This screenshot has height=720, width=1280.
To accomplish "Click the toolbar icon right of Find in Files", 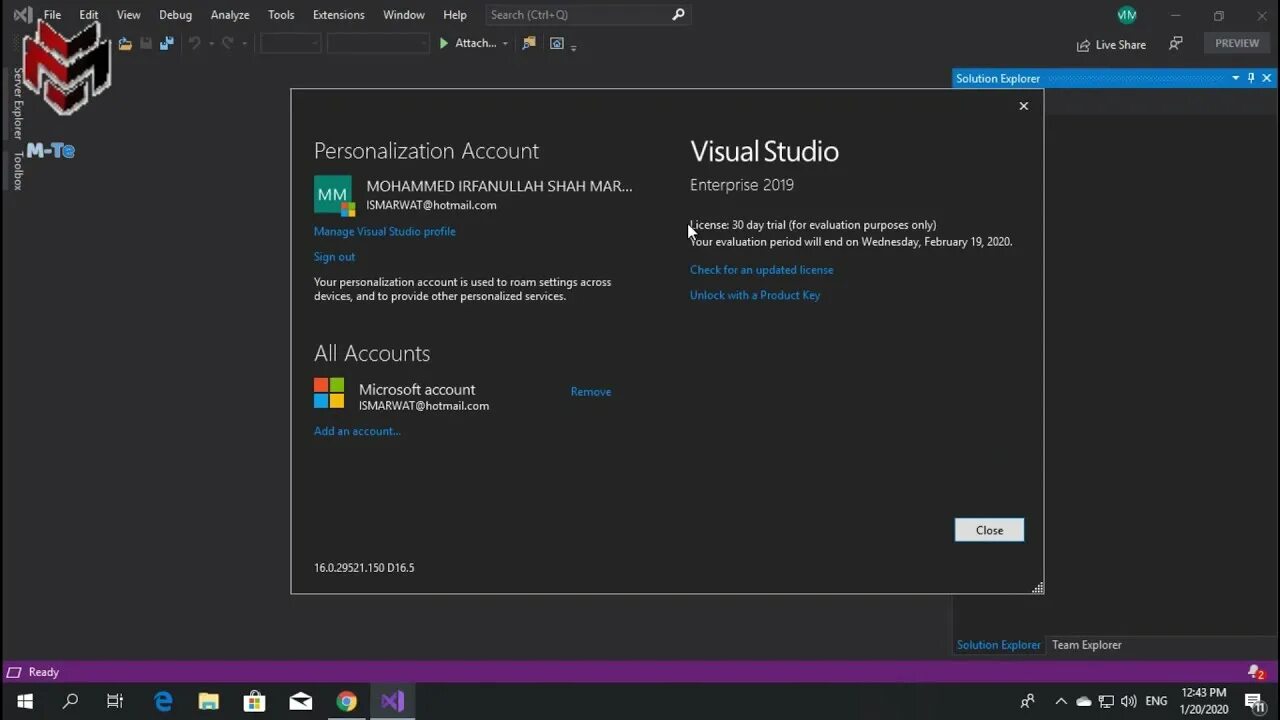I will point(557,44).
